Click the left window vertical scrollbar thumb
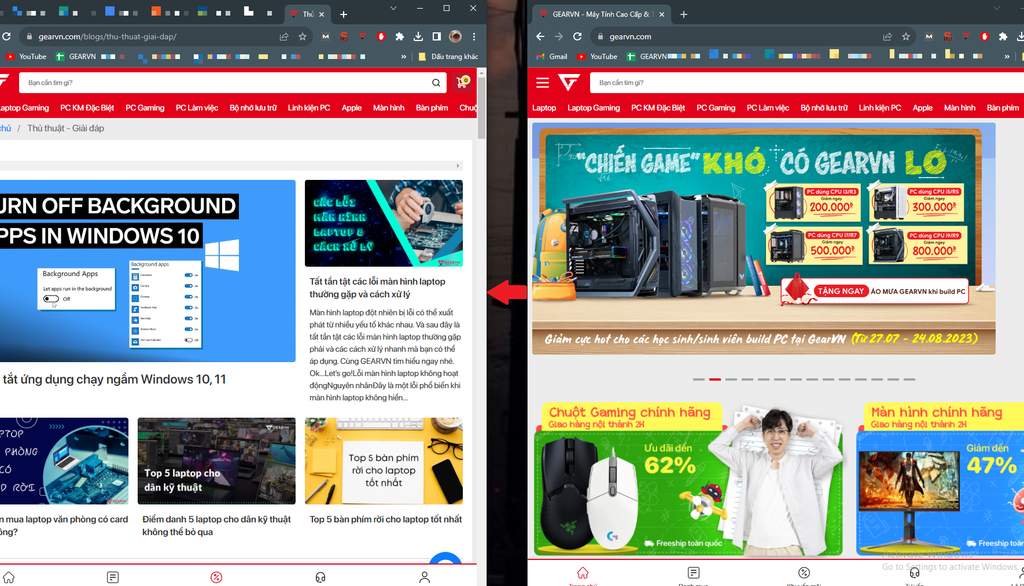This screenshot has width=1024, height=586. (481, 108)
